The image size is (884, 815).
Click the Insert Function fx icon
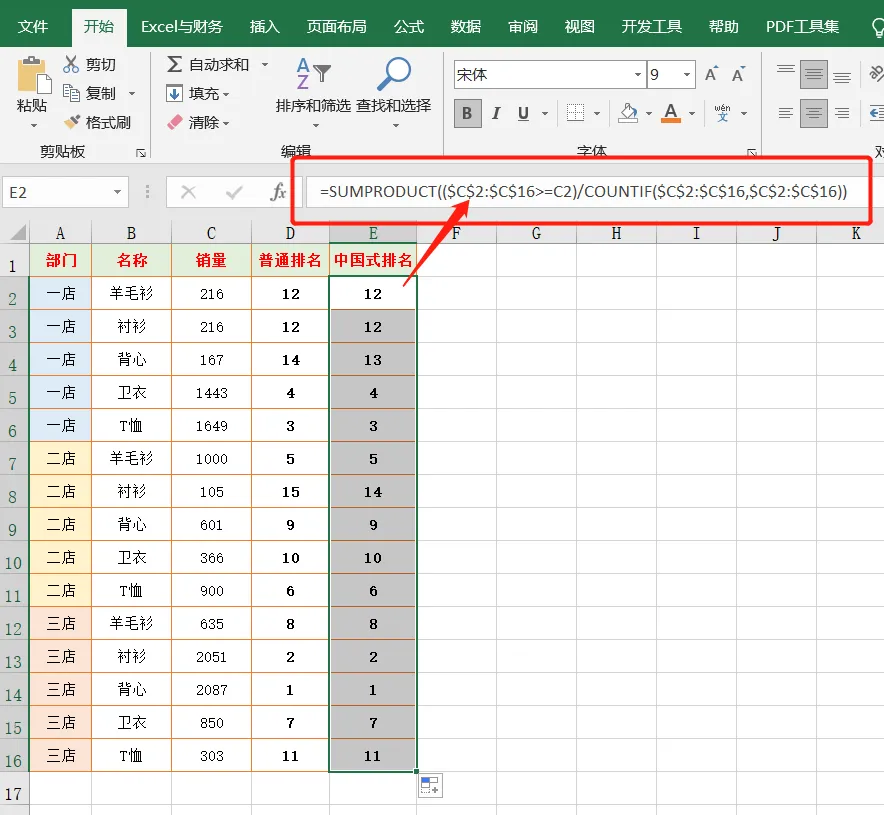(x=278, y=192)
